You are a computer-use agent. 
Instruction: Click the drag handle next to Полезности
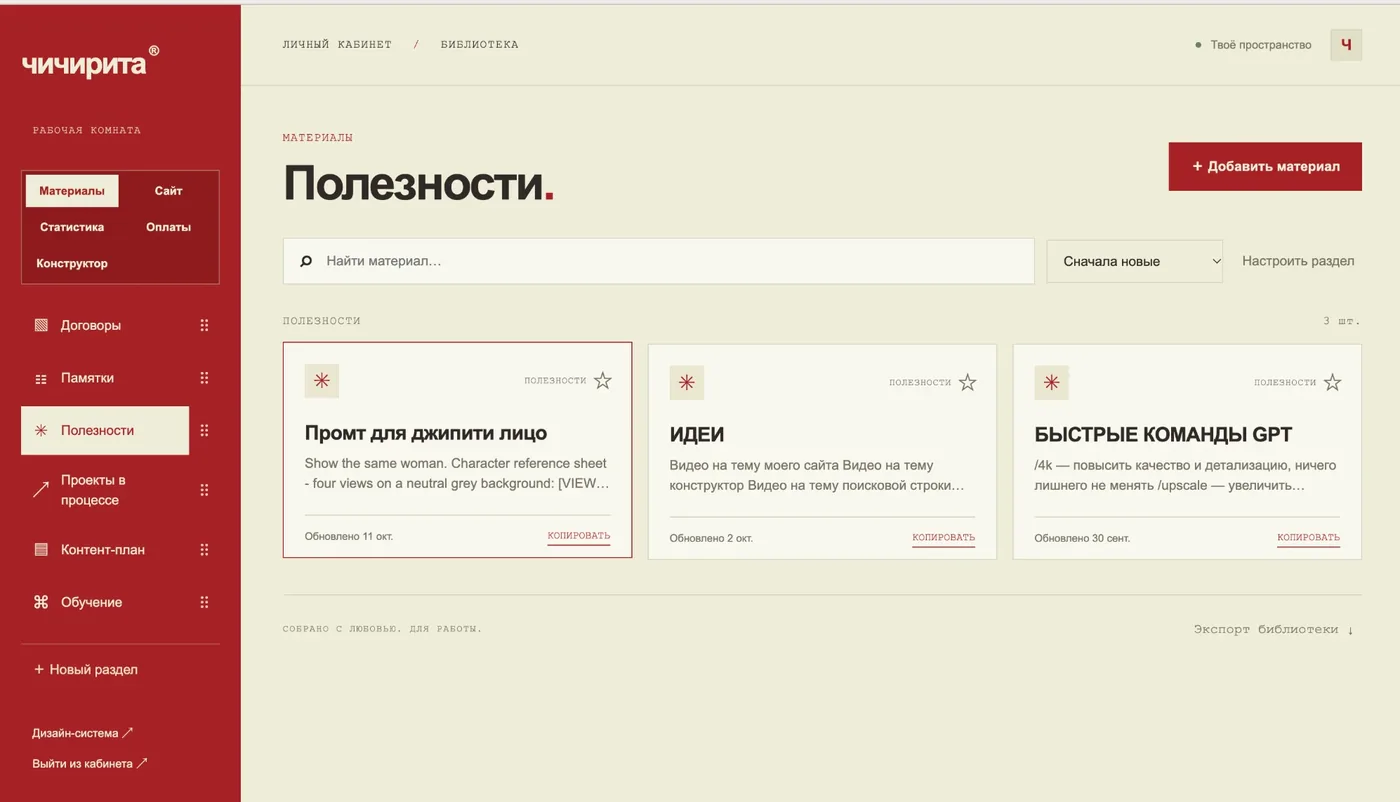coord(204,430)
